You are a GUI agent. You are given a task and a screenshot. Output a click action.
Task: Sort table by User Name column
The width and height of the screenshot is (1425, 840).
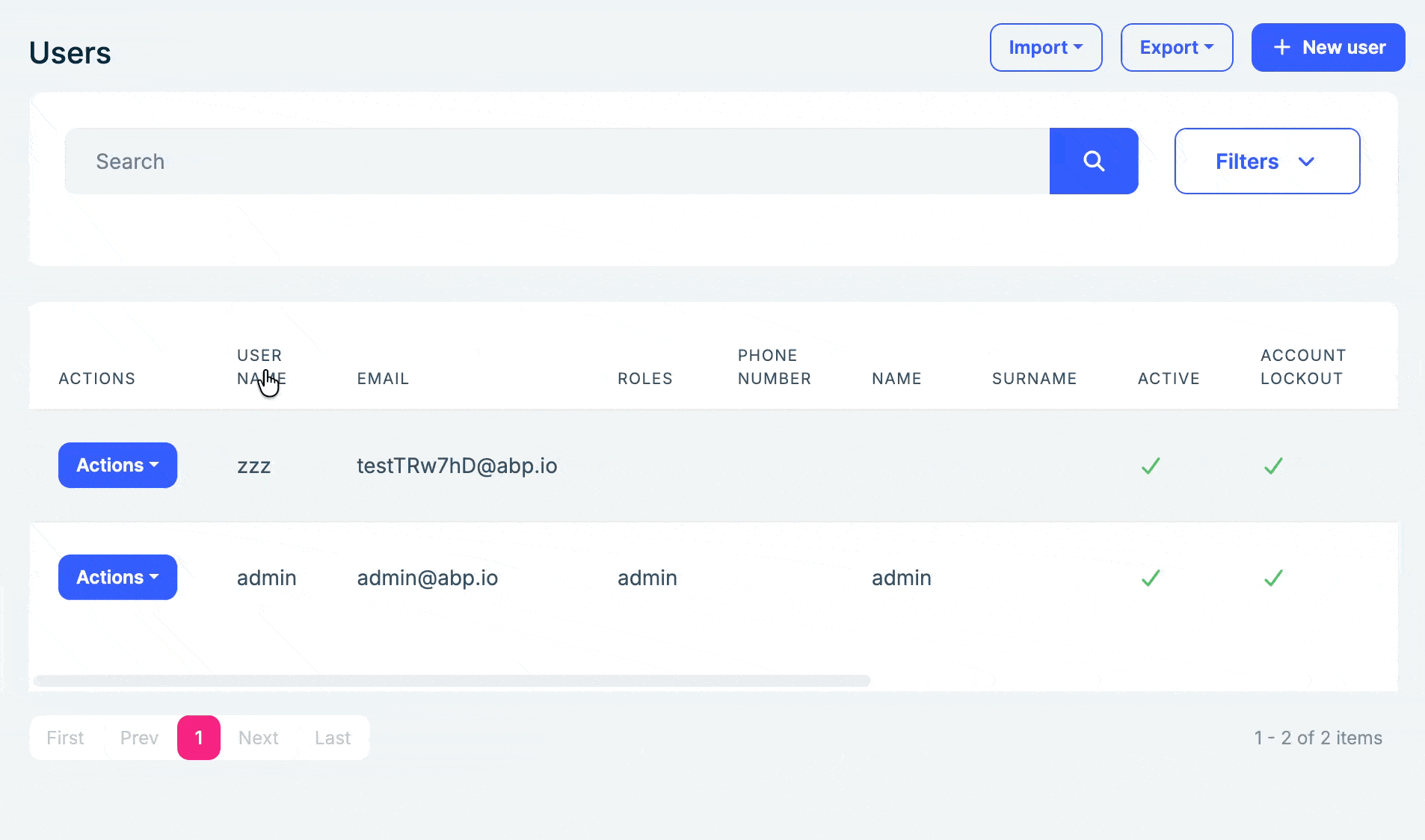(x=260, y=367)
